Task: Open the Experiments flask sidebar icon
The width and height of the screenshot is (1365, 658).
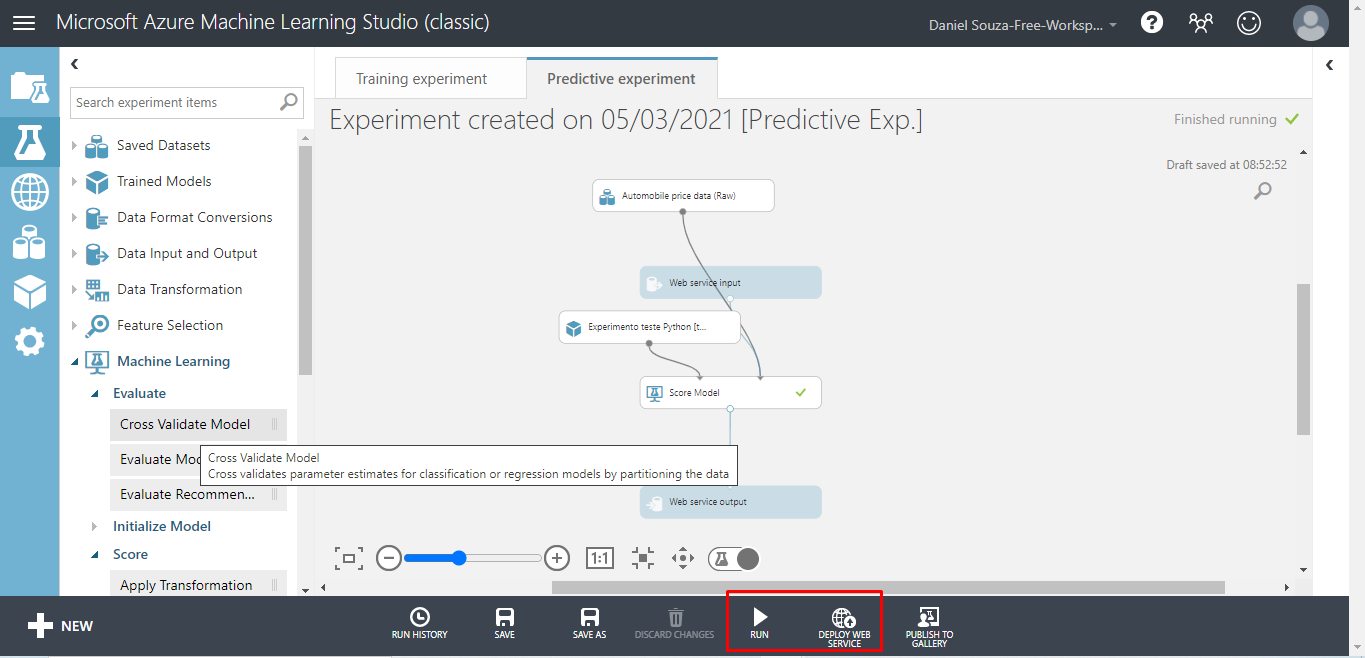Action: [29, 141]
